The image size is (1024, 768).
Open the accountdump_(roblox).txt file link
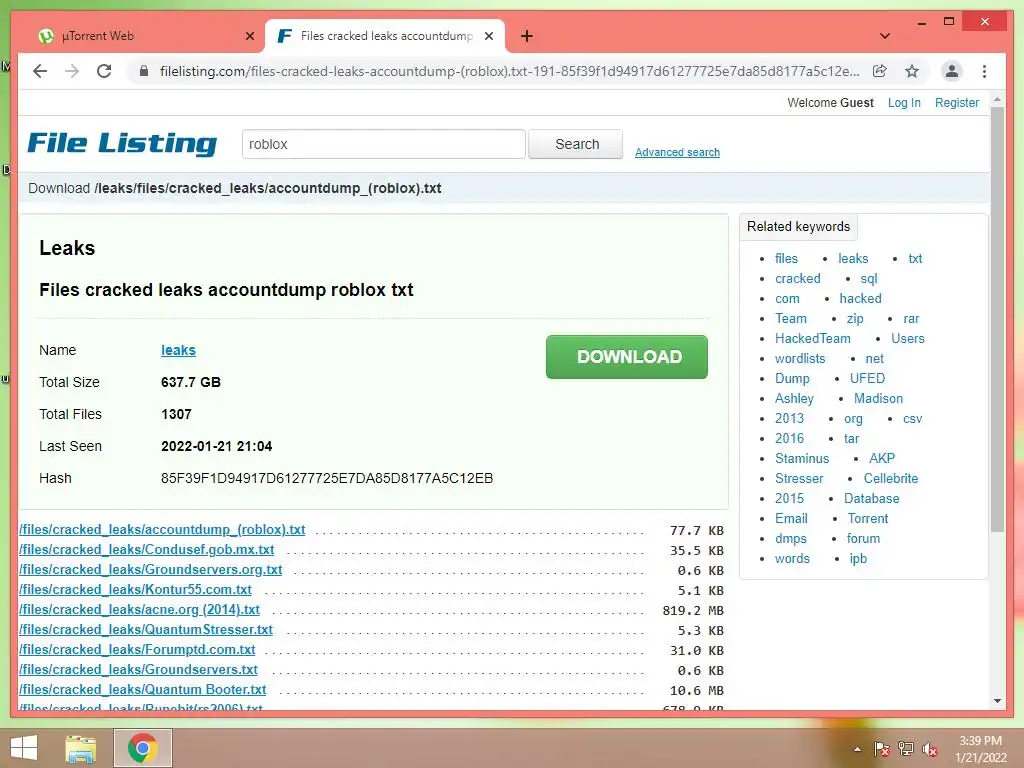pyautogui.click(x=162, y=530)
